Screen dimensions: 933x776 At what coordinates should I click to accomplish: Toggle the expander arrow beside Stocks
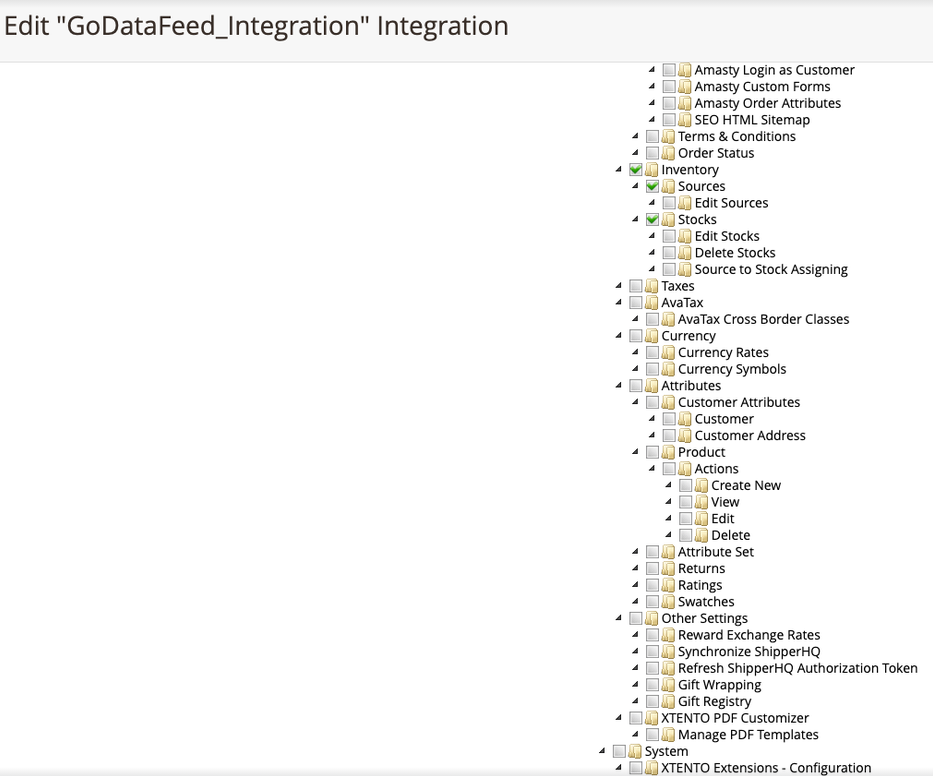tap(635, 220)
